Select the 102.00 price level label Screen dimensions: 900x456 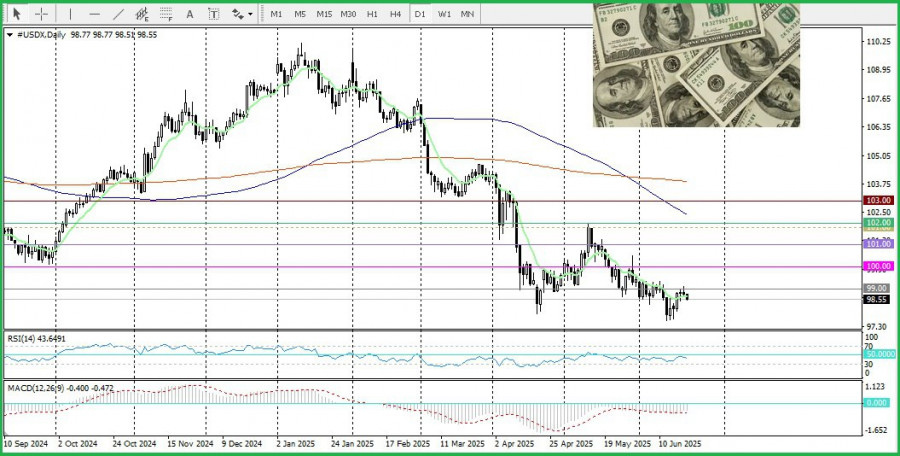point(879,223)
